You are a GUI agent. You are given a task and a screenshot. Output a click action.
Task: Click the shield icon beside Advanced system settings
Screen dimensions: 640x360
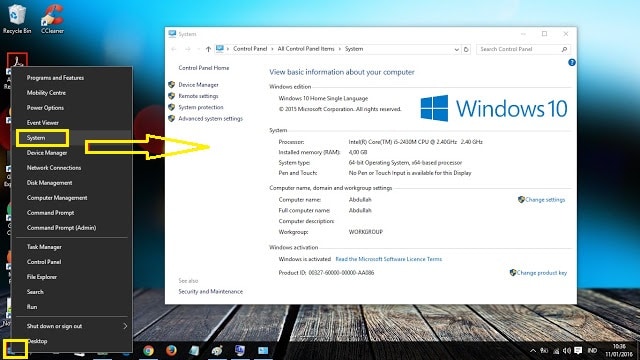pos(171,118)
